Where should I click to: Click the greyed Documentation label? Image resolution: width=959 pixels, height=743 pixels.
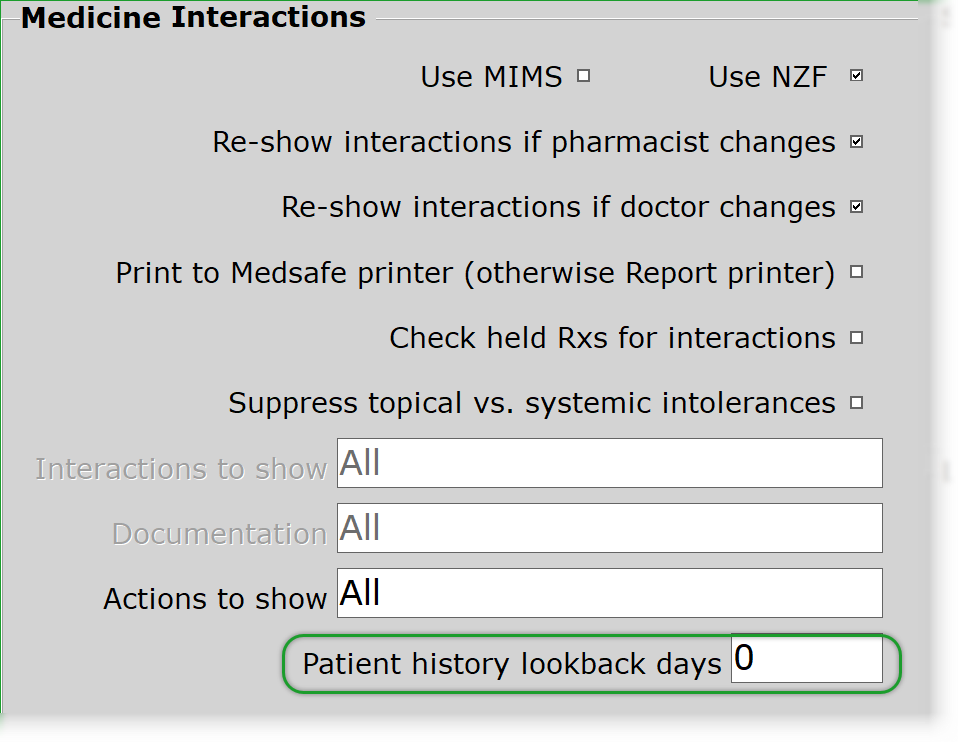219,534
